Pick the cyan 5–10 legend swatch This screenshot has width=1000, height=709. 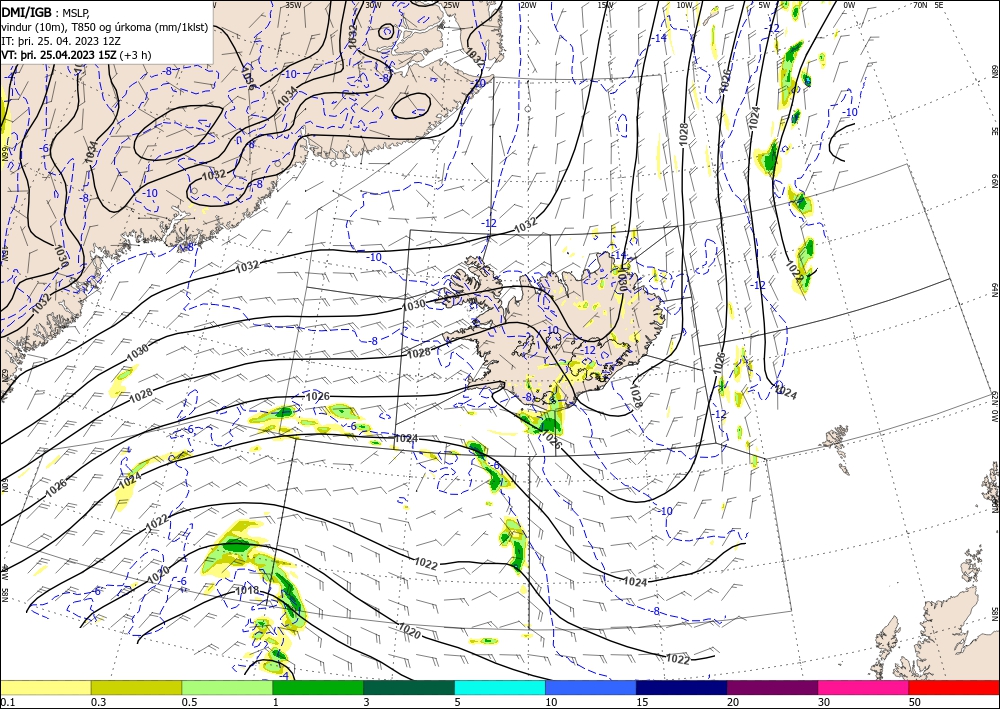point(500,687)
